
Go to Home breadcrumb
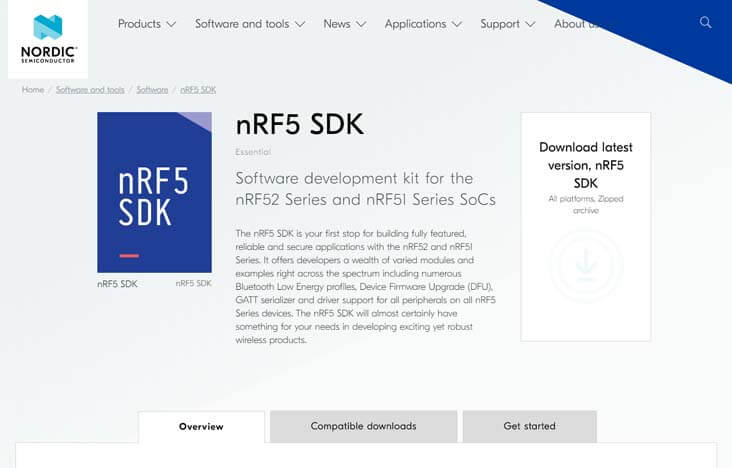(x=33, y=90)
